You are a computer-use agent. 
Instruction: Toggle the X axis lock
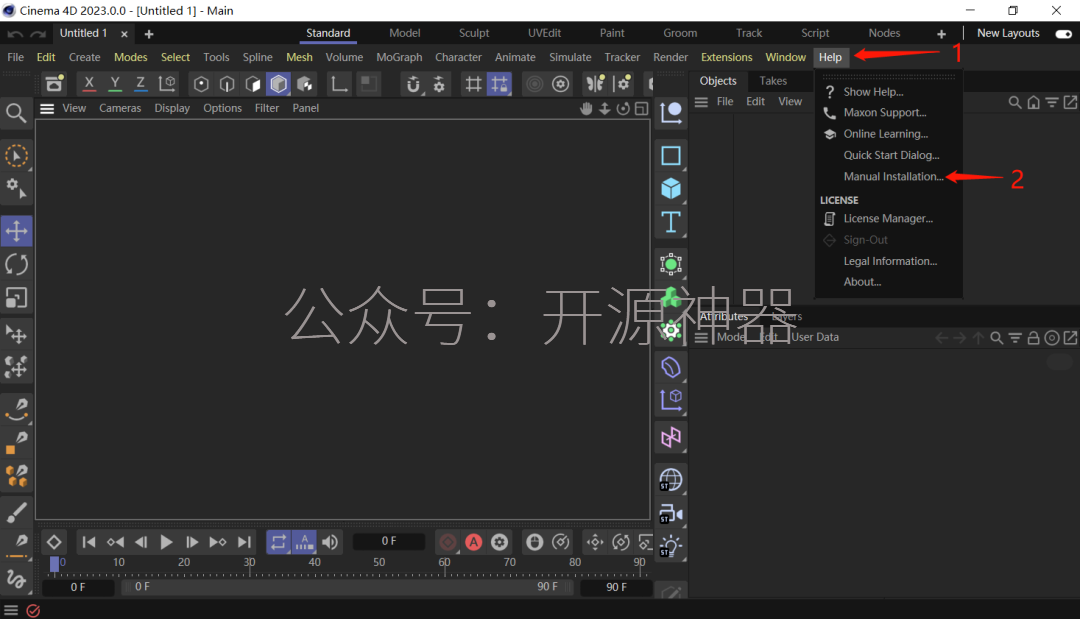pyautogui.click(x=89, y=84)
